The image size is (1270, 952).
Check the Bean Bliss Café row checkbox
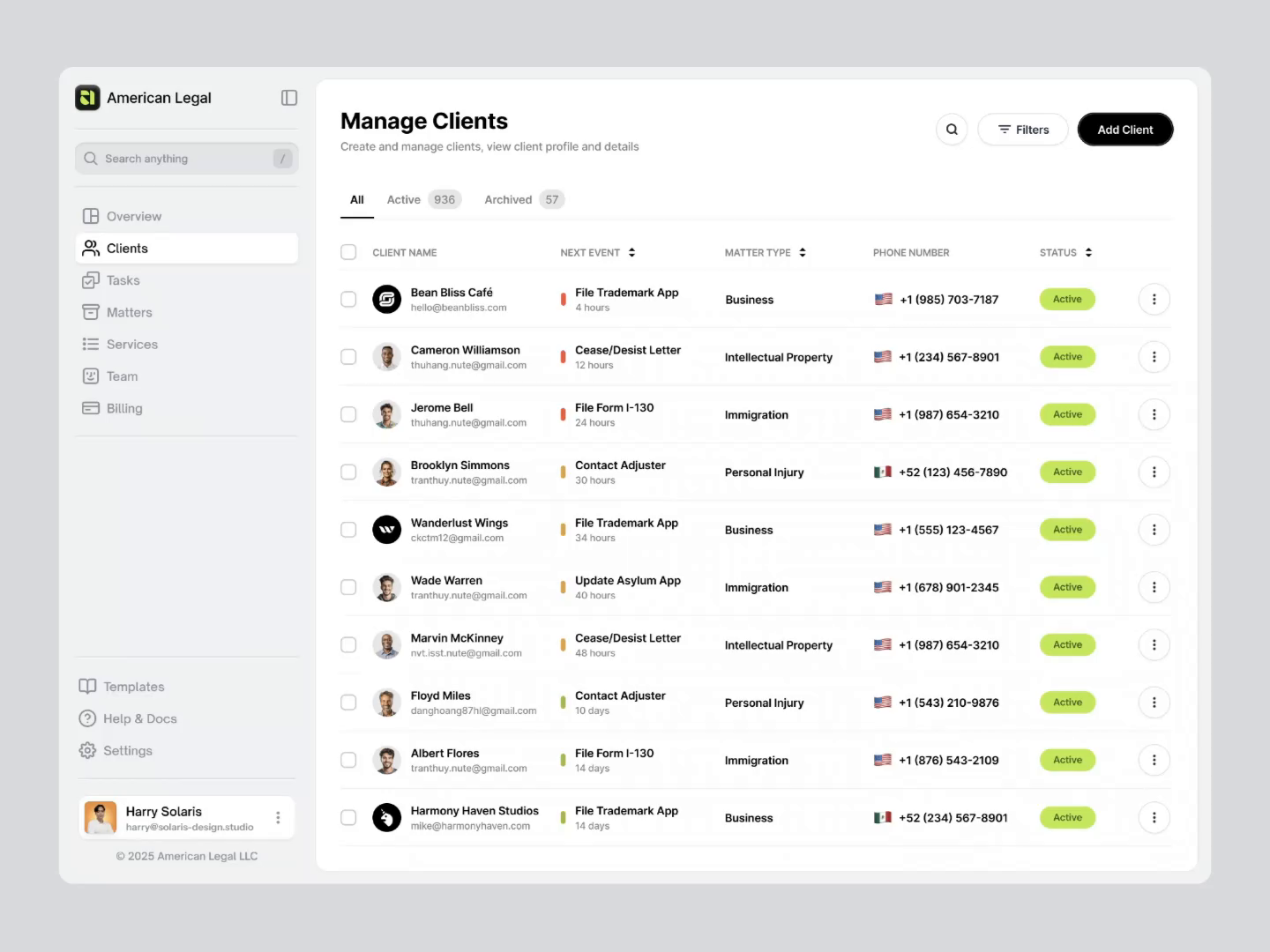click(348, 300)
